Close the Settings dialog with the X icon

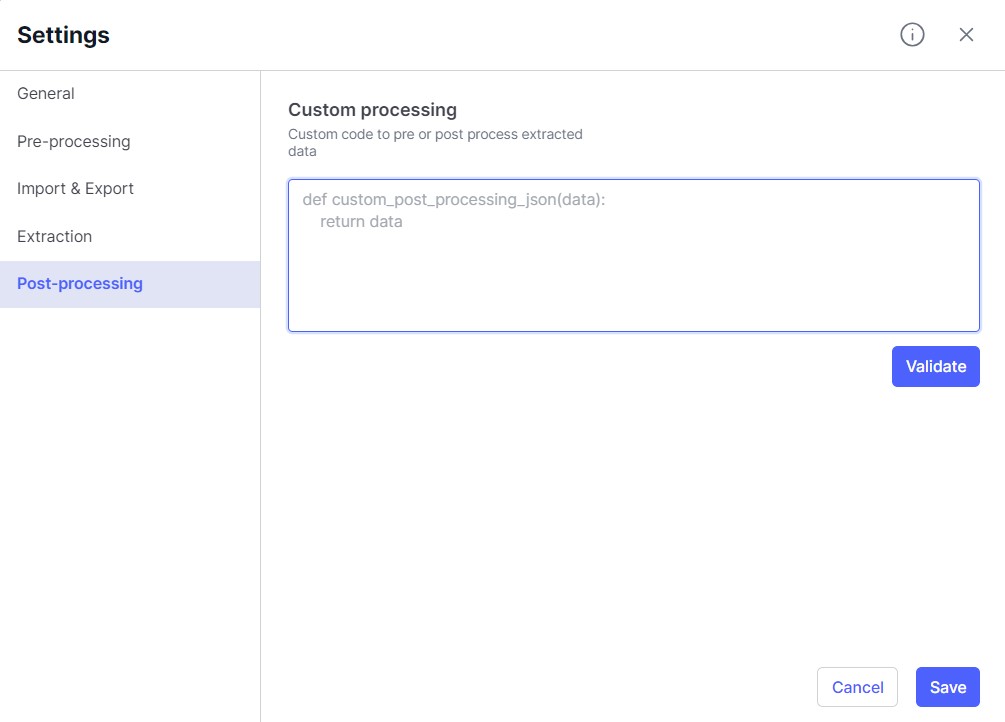[x=966, y=35]
